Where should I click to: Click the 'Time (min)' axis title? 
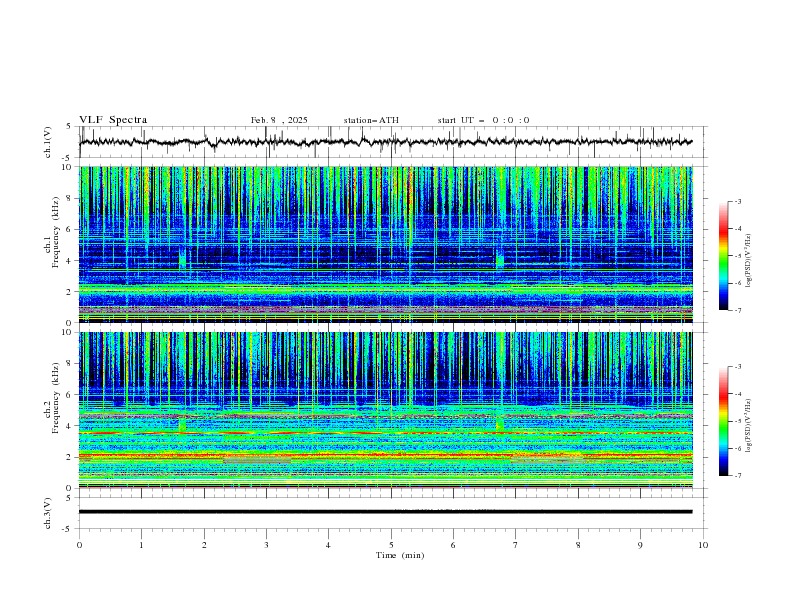pos(400,555)
